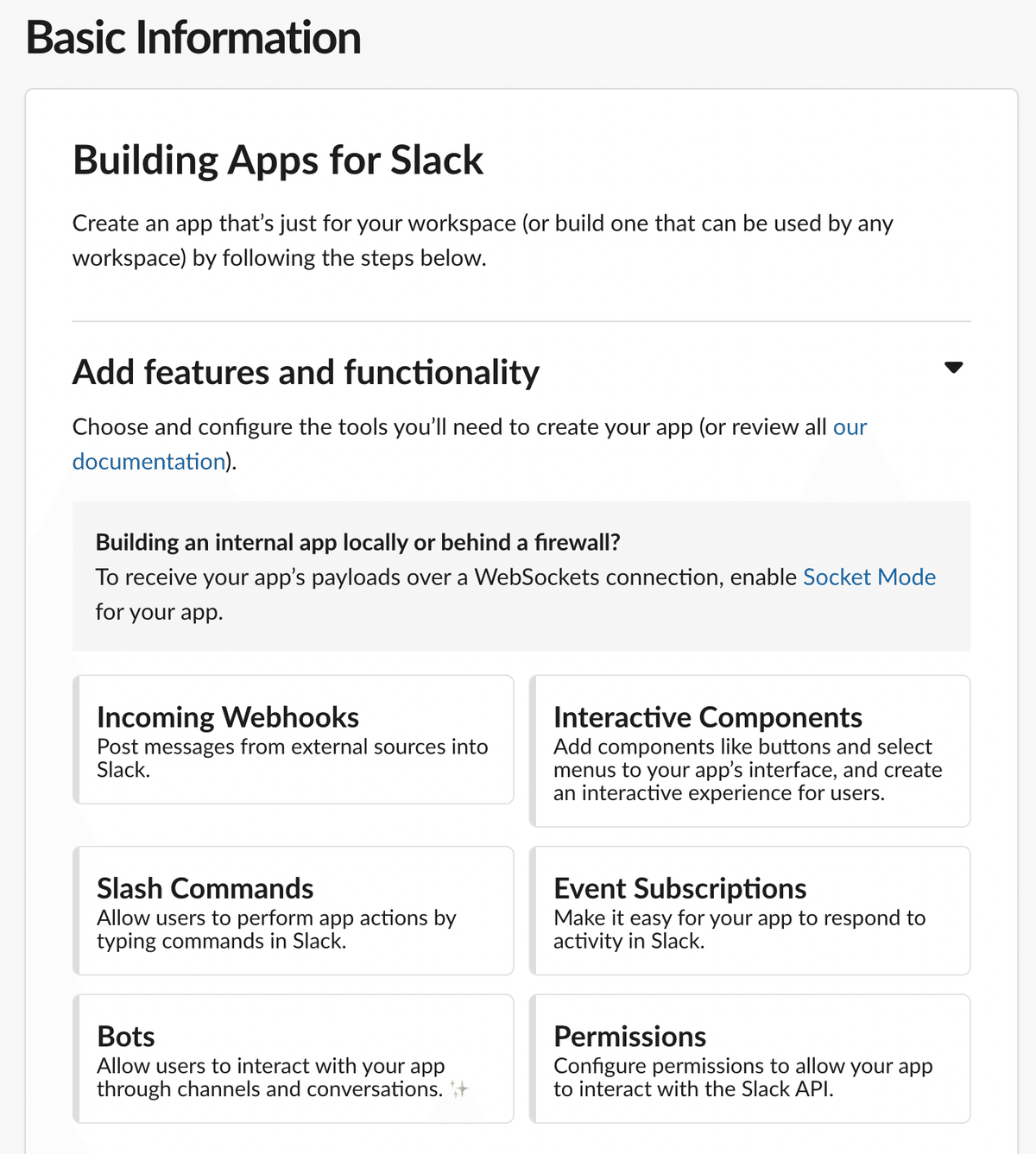Choose the Event Subscriptions card title
Viewport: 1036px width, 1154px height.
coord(680,888)
